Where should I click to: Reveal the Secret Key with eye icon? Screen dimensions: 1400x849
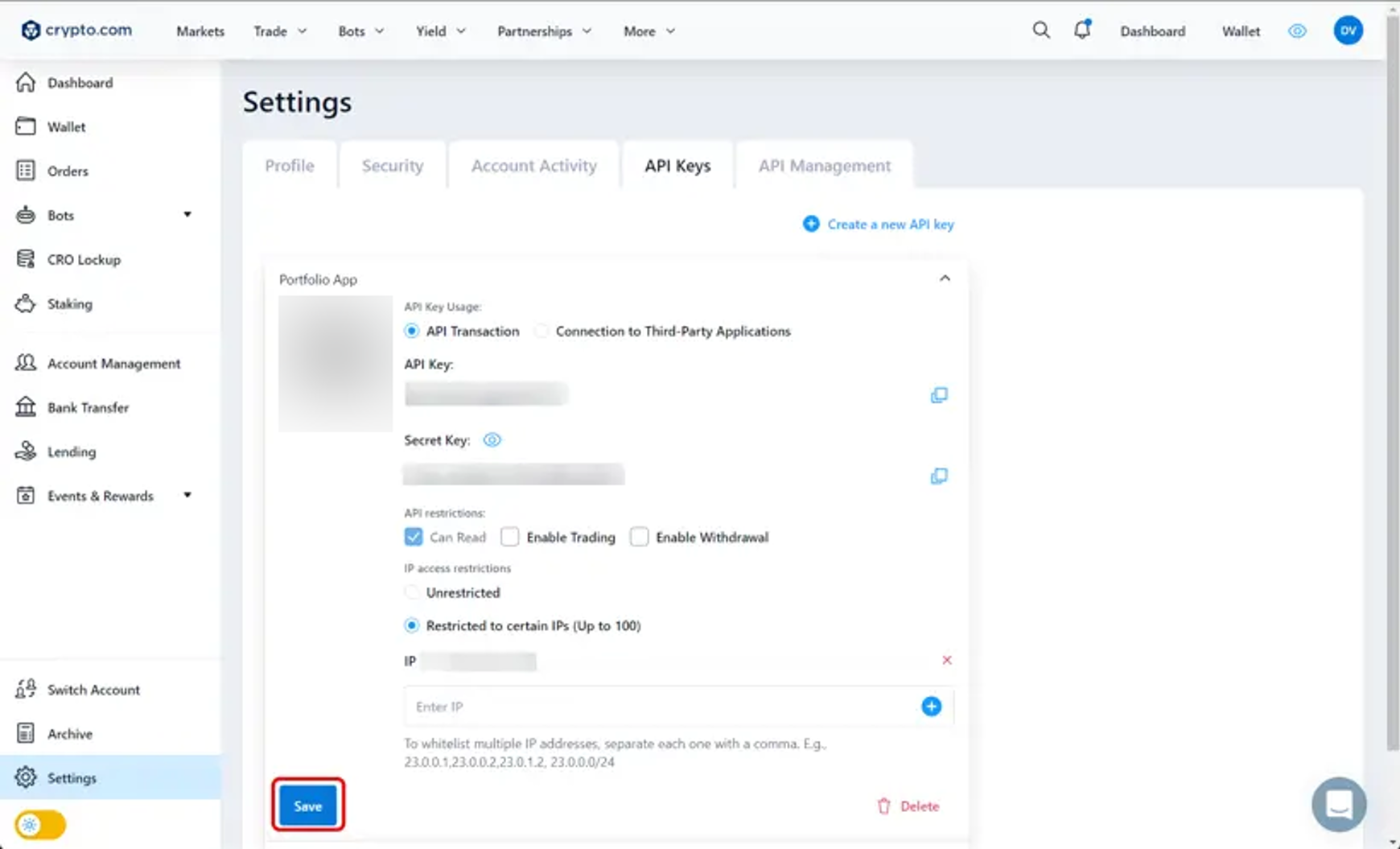pyautogui.click(x=492, y=440)
